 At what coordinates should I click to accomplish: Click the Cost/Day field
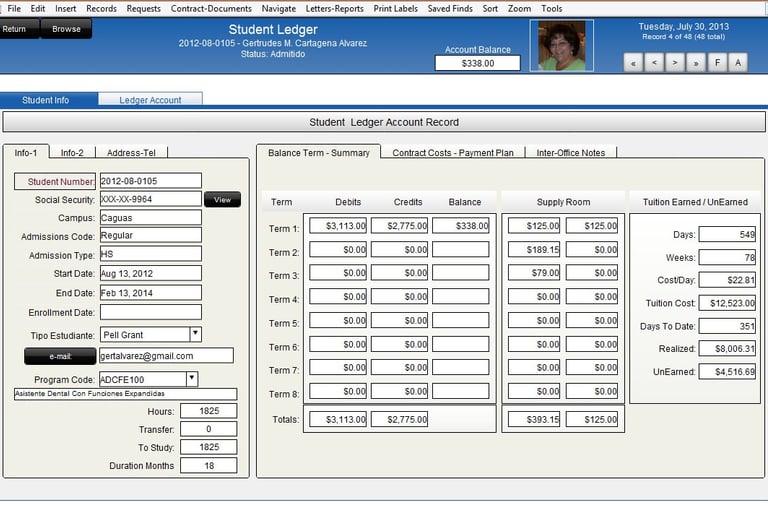(727, 280)
